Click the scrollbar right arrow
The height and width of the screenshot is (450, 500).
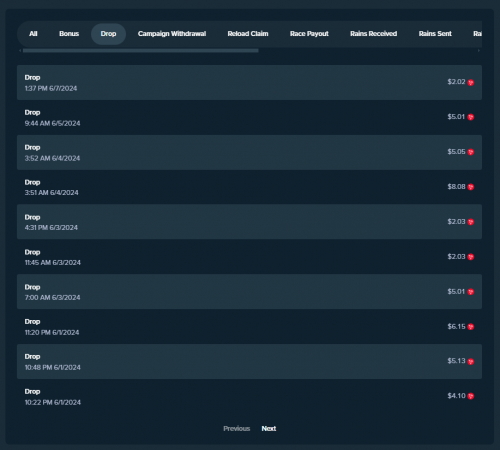click(479, 51)
